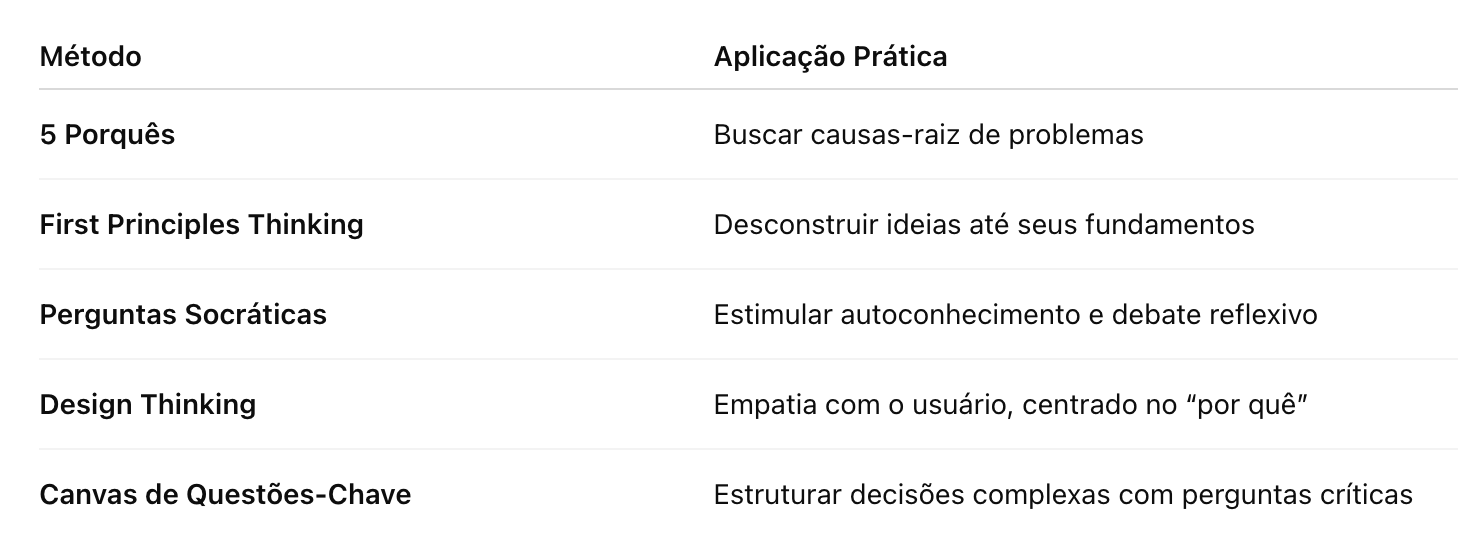Image resolution: width=1458 pixels, height=560 pixels.
Task: Select the "Canvas de Questões-Chave" cell
Action: coord(225,495)
